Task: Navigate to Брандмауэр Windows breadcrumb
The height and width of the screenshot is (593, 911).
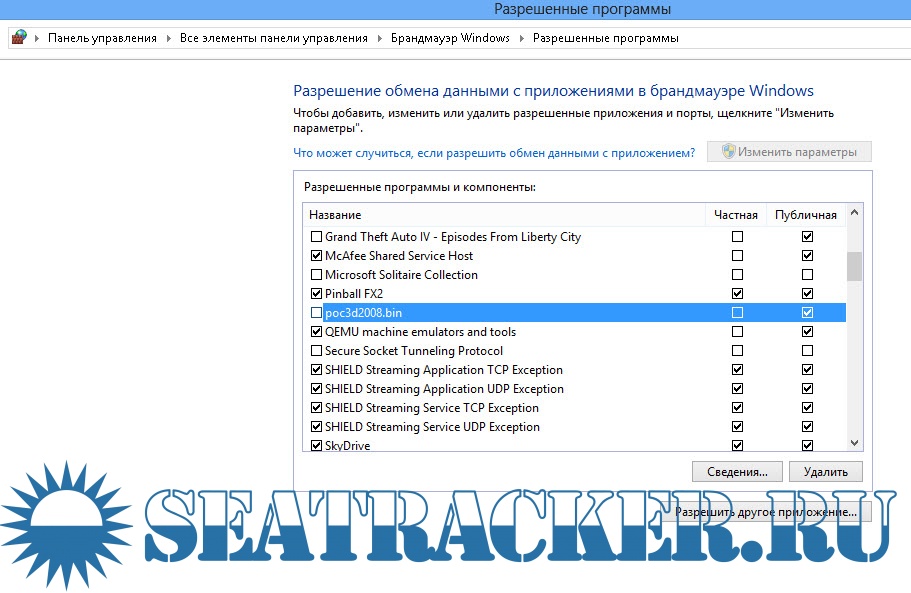Action: [x=450, y=38]
